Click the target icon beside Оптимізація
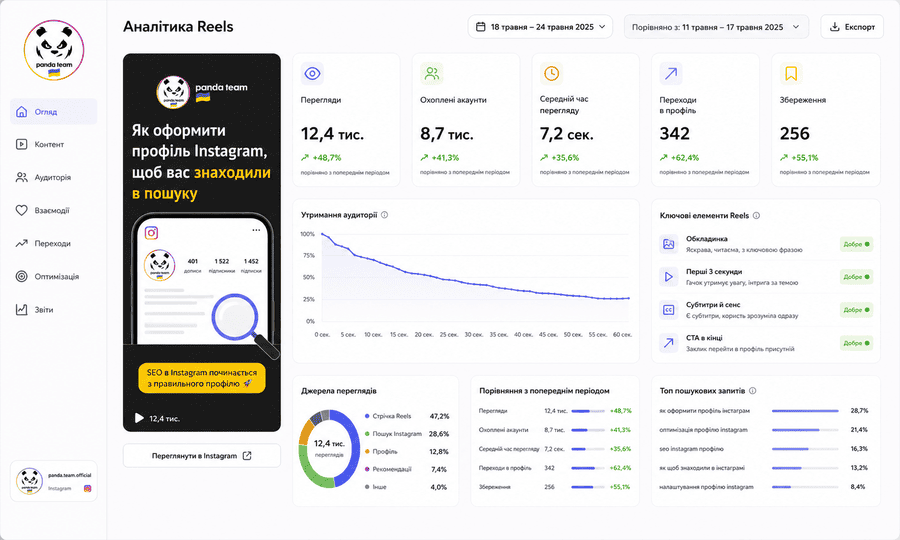Image resolution: width=900 pixels, height=540 pixels. [x=21, y=277]
